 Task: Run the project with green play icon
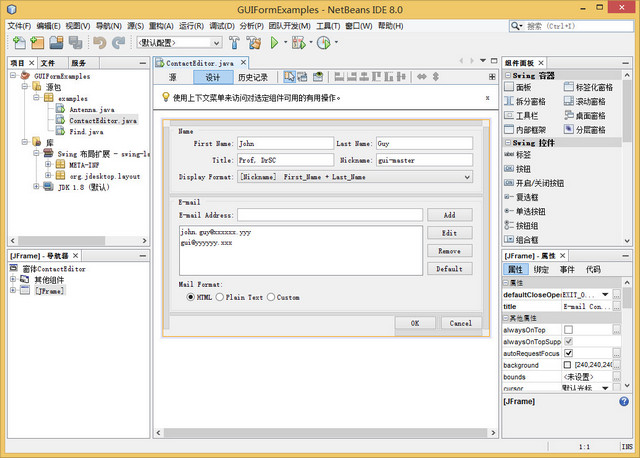click(x=273, y=43)
